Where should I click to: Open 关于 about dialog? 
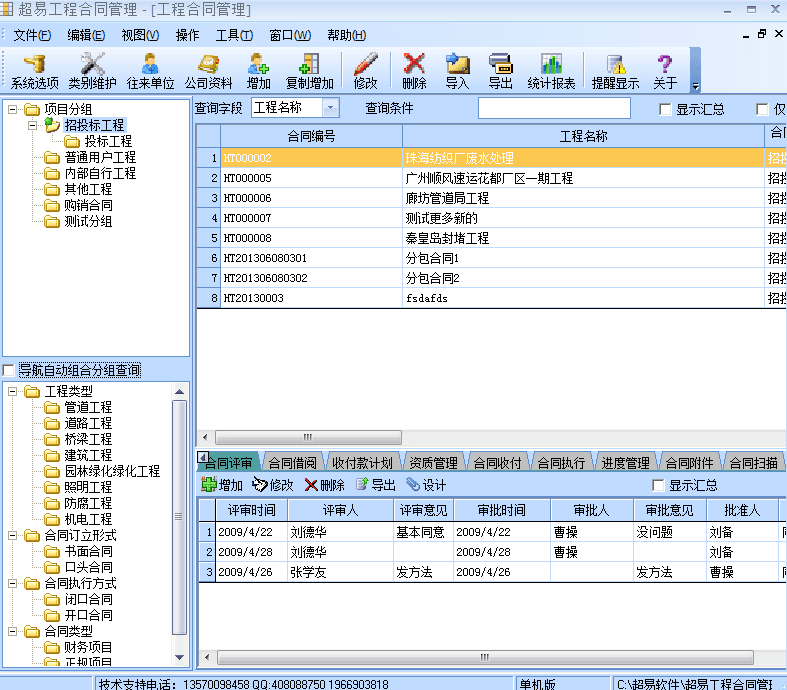665,71
